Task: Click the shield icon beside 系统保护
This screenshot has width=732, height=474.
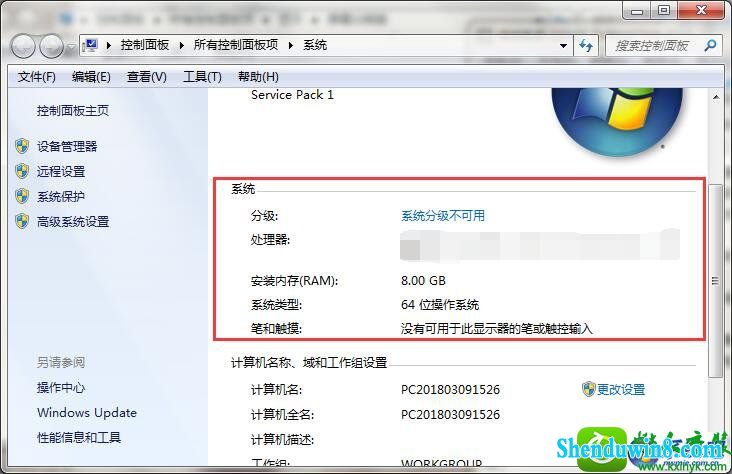Action: click(x=22, y=196)
